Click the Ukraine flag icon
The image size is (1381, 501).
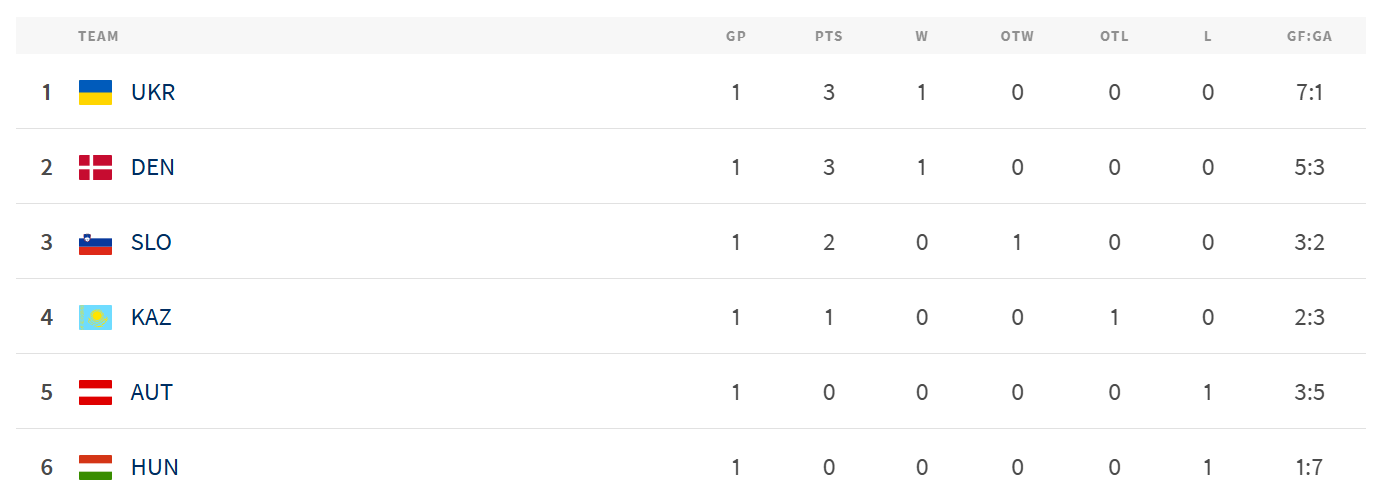pyautogui.click(x=95, y=93)
